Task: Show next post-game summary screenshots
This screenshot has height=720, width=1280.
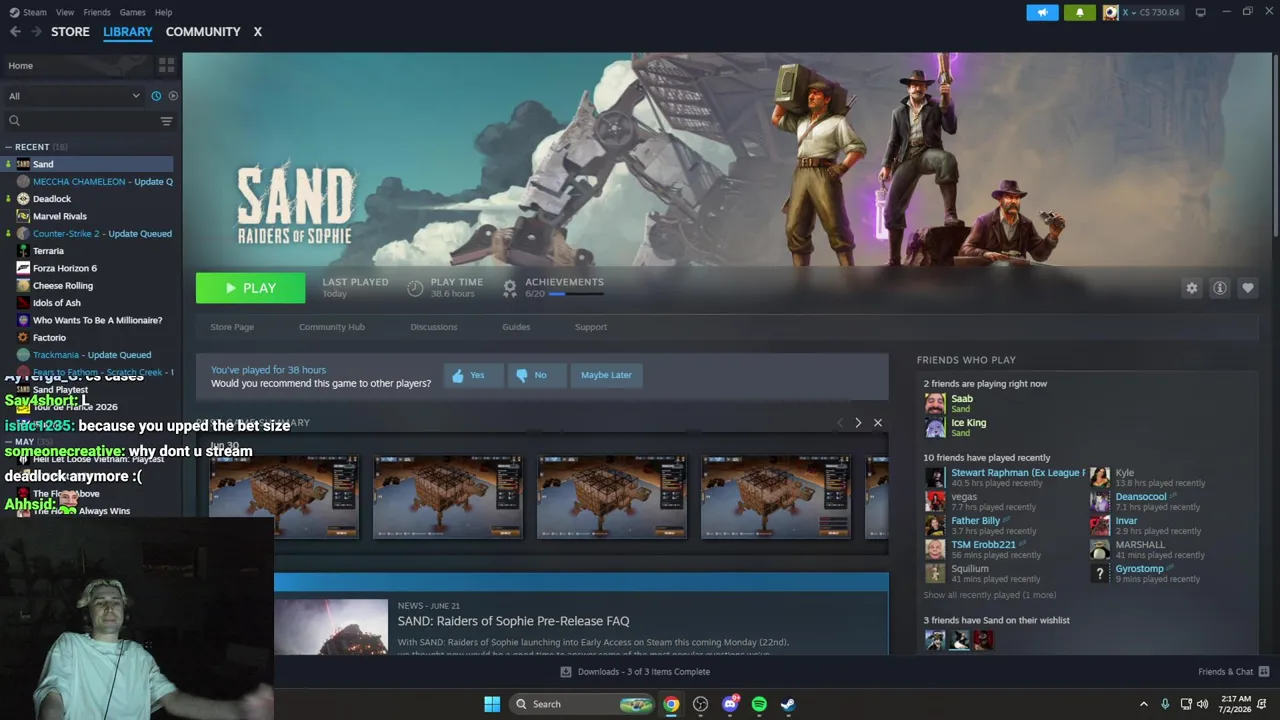Action: coord(858,423)
